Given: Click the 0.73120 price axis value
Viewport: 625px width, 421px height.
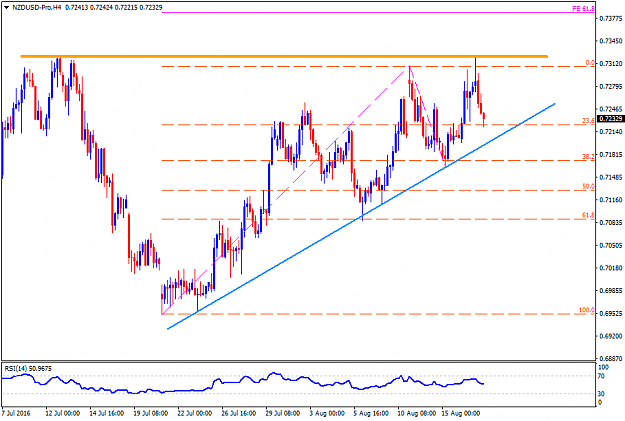Looking at the screenshot, I should (x=611, y=64).
